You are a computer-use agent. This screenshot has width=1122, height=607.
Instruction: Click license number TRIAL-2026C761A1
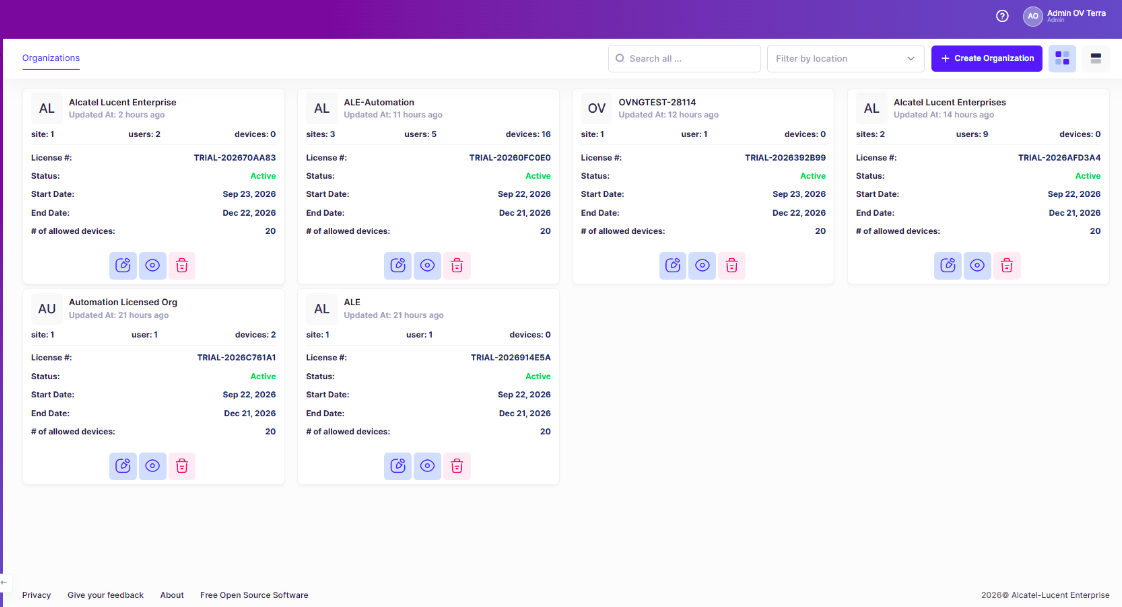236,357
